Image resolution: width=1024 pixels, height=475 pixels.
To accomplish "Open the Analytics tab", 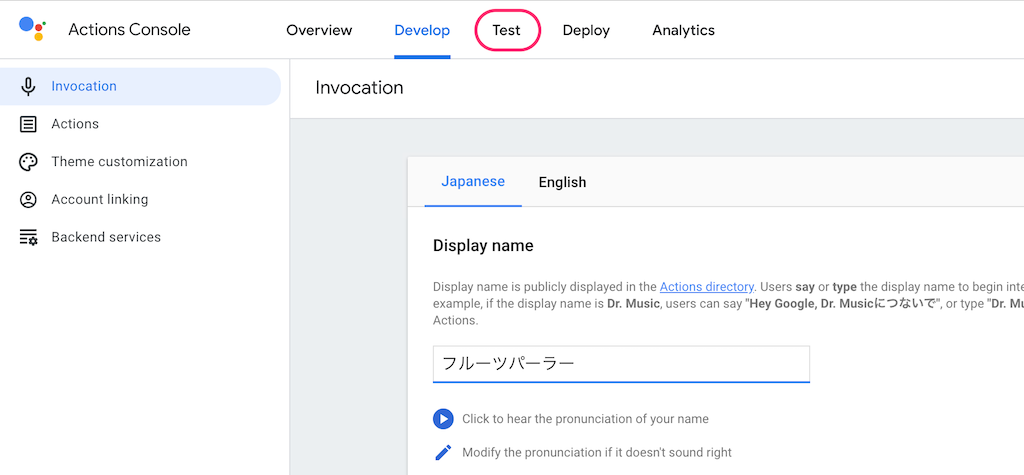I will click(x=683, y=30).
